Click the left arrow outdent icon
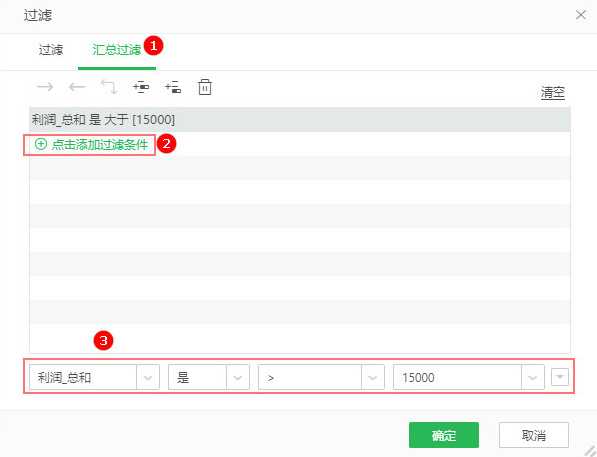Screen dimensions: 597x457 click(77, 87)
